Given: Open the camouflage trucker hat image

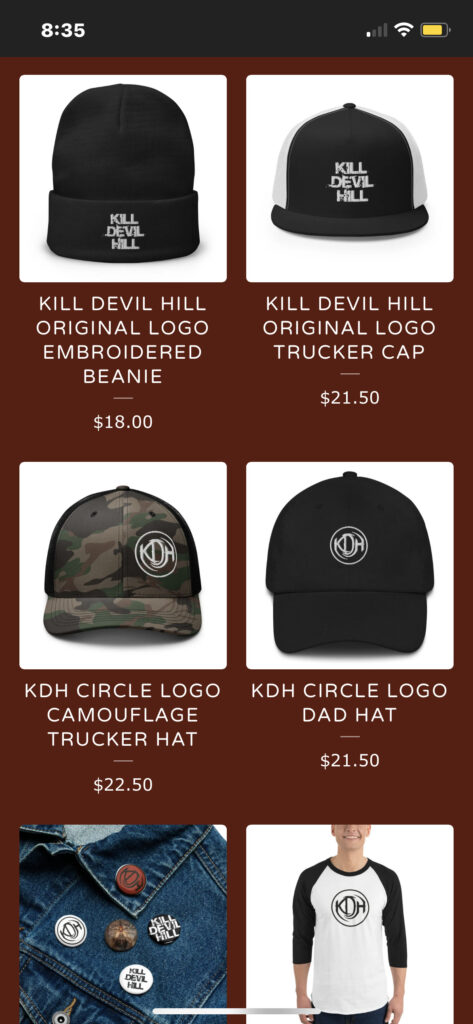Looking at the screenshot, I should pos(123,566).
